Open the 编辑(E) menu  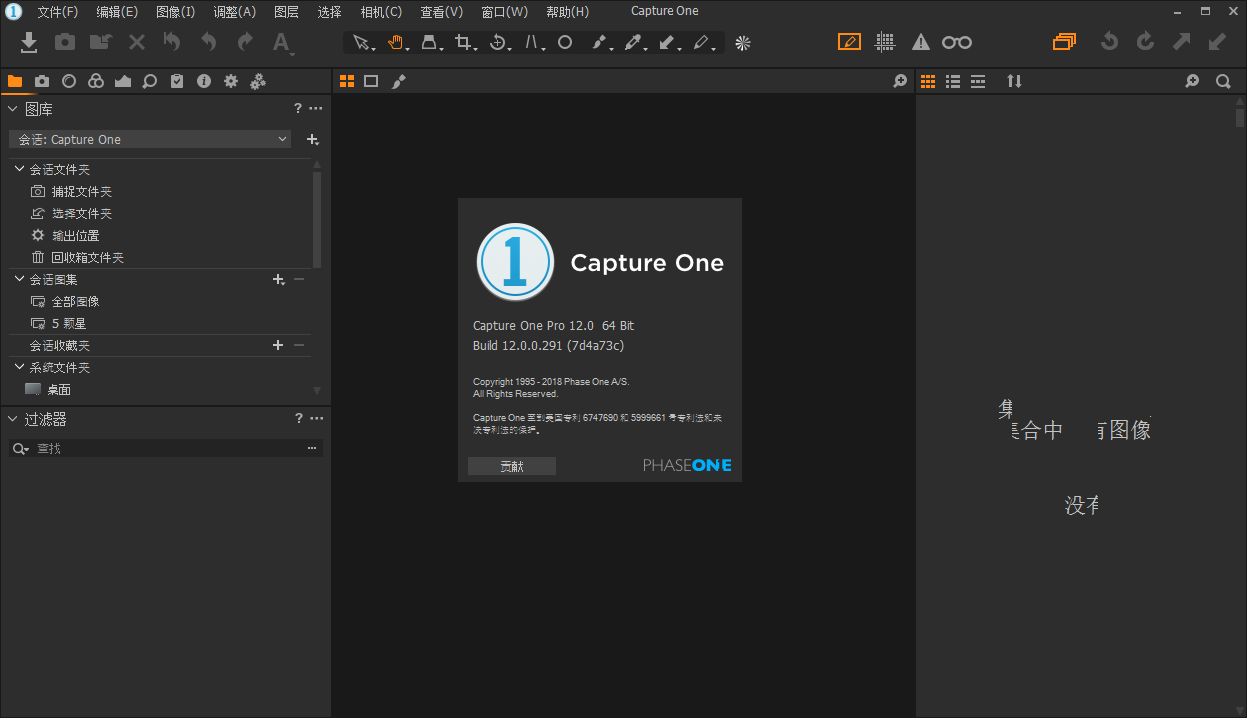pos(117,12)
